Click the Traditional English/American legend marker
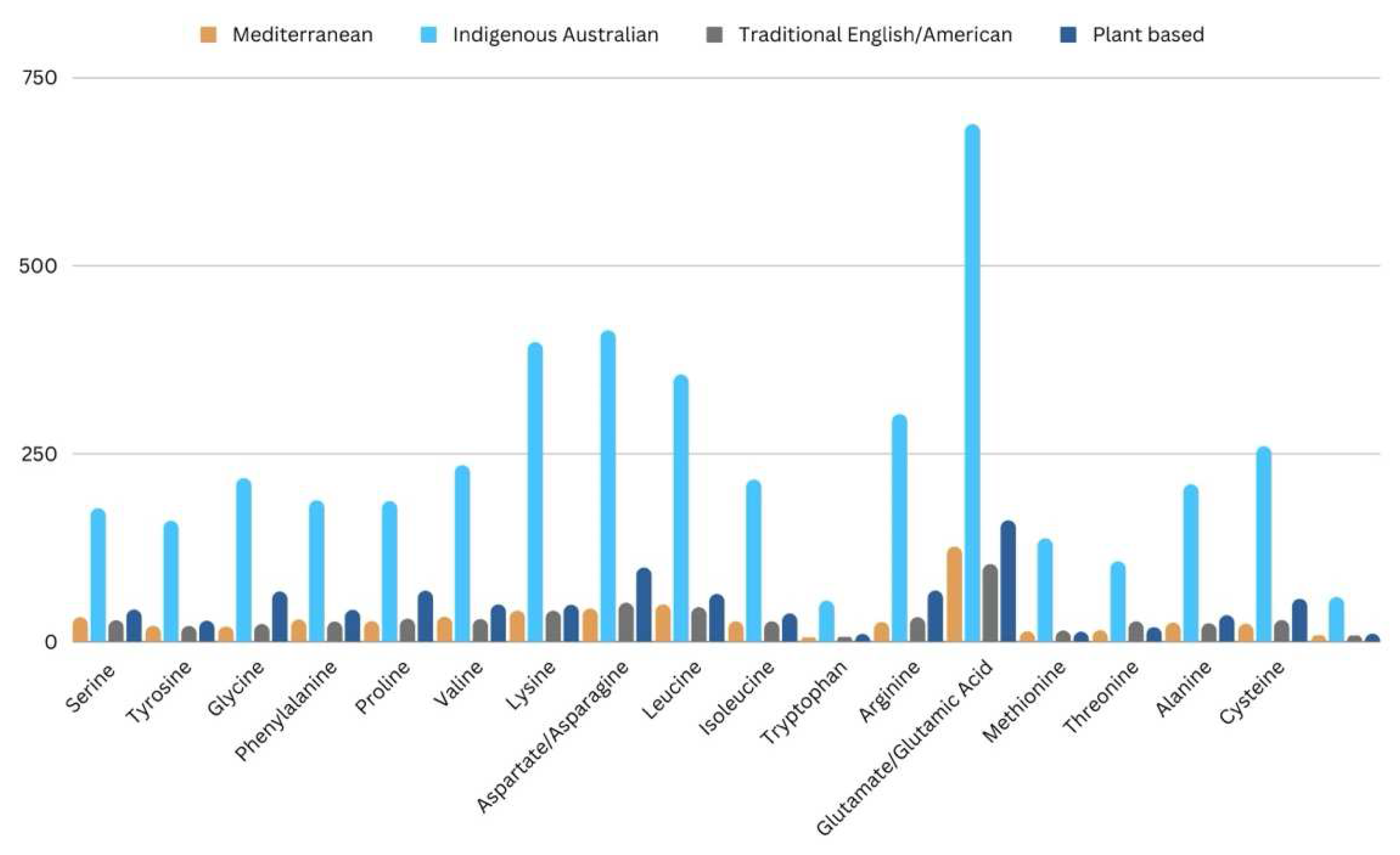This screenshot has width=1400, height=855. tap(715, 34)
